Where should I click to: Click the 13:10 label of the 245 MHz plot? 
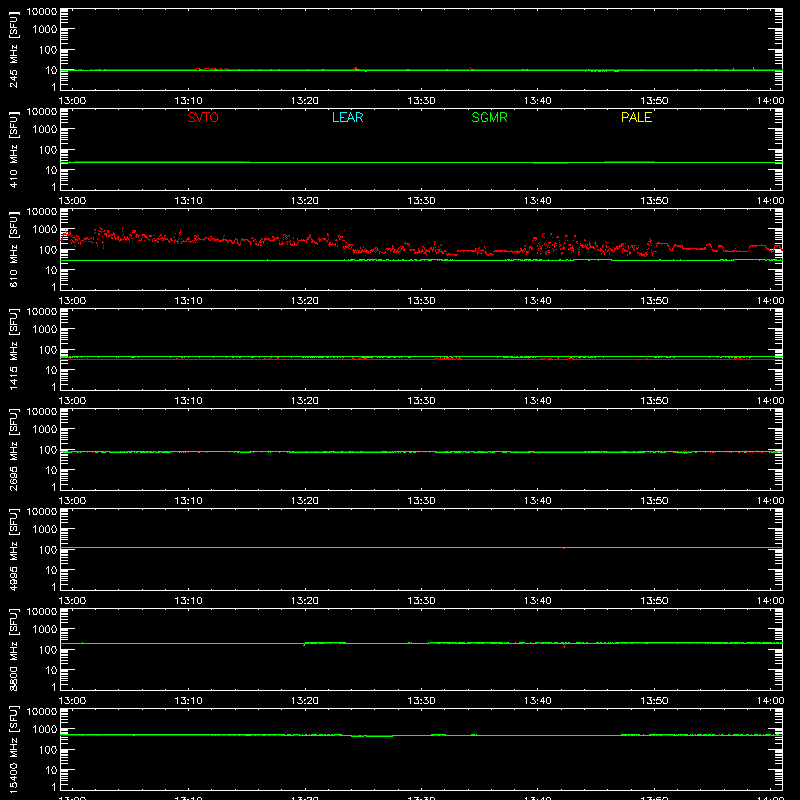pyautogui.click(x=189, y=101)
